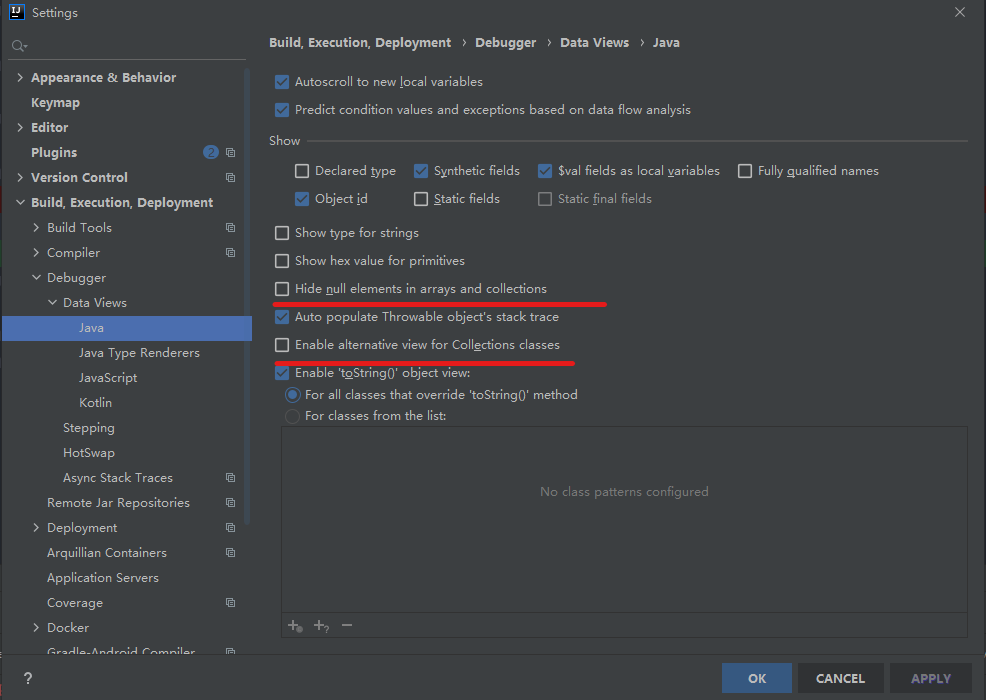Select 'For classes from the list' radio
Viewport: 986px width, 700px height.
(292, 416)
